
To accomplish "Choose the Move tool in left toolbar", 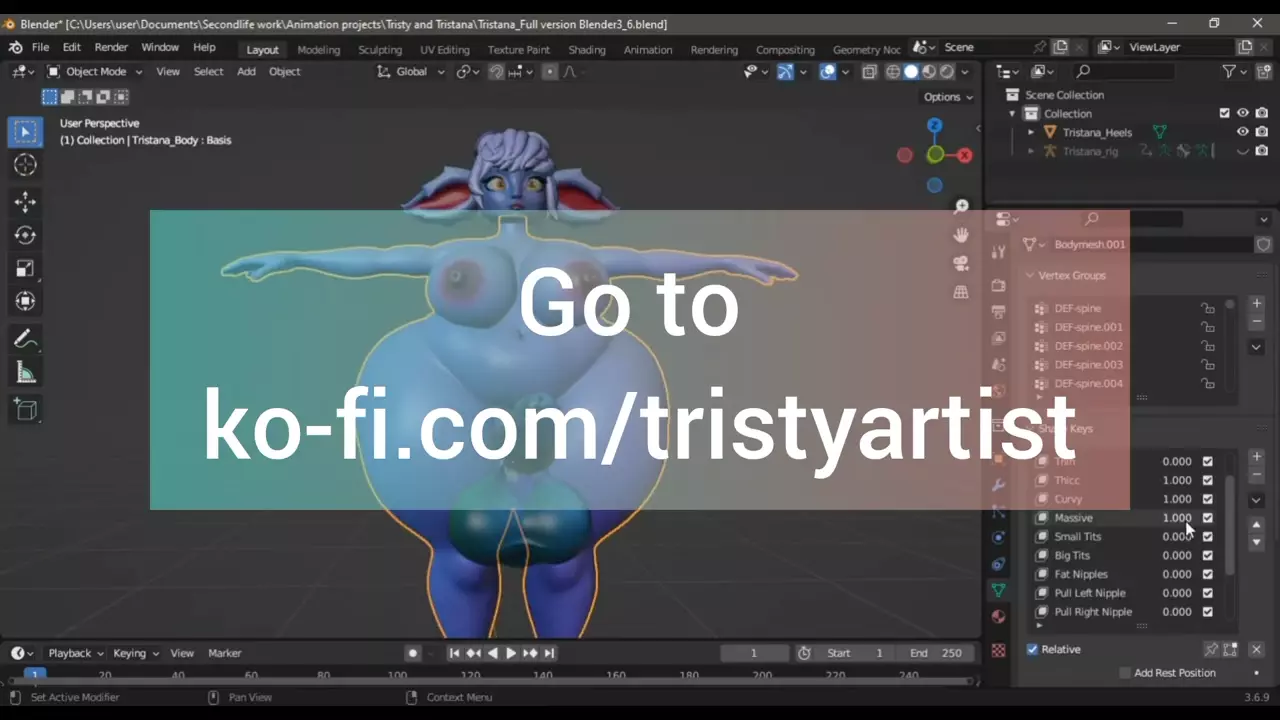I will (x=25, y=202).
